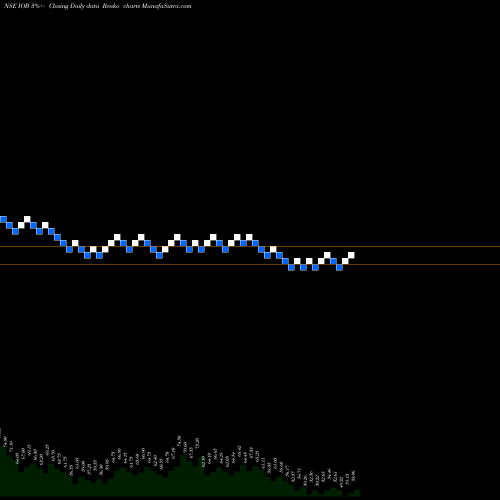Image resolution: width=500 pixels, height=500 pixels.
Task: Click the 'MunafaSutra.com' text in the header
Action: click(x=166, y=6)
